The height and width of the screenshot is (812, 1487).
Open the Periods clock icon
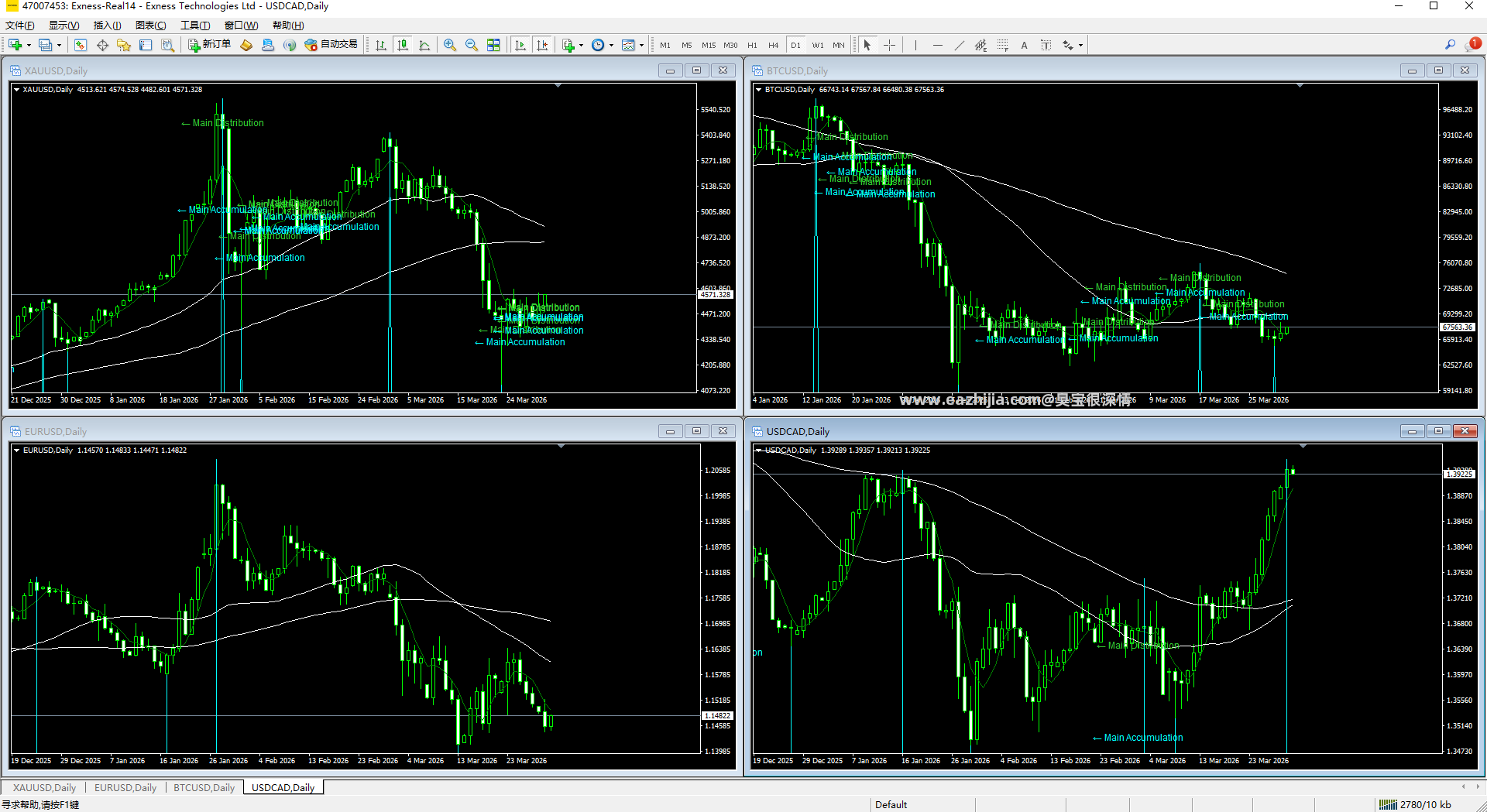pos(598,45)
